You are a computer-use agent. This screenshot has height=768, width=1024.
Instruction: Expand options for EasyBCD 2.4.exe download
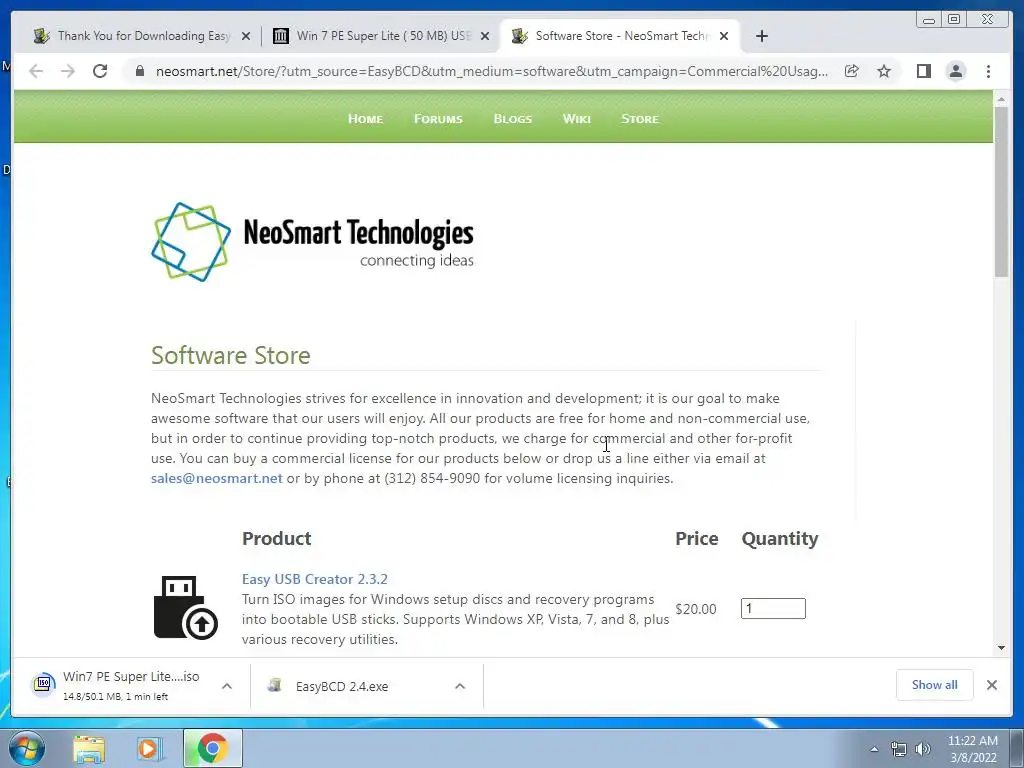[x=460, y=686]
